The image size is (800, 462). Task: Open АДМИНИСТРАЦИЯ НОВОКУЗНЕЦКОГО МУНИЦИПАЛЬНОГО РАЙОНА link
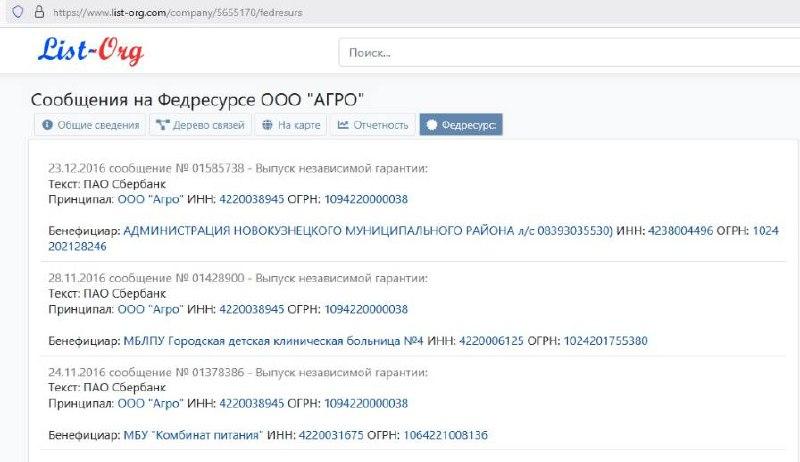click(368, 231)
